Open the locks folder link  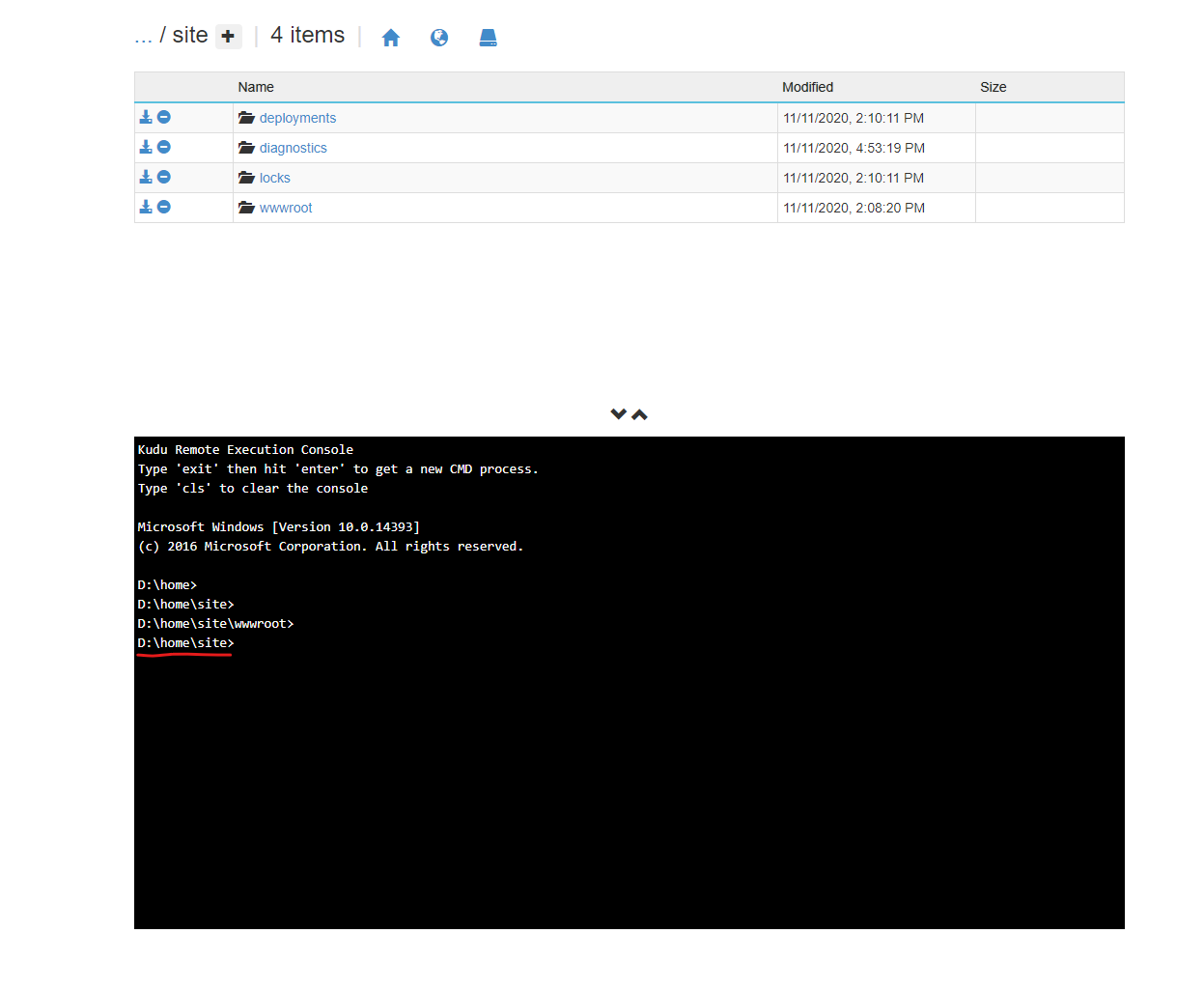[274, 178]
